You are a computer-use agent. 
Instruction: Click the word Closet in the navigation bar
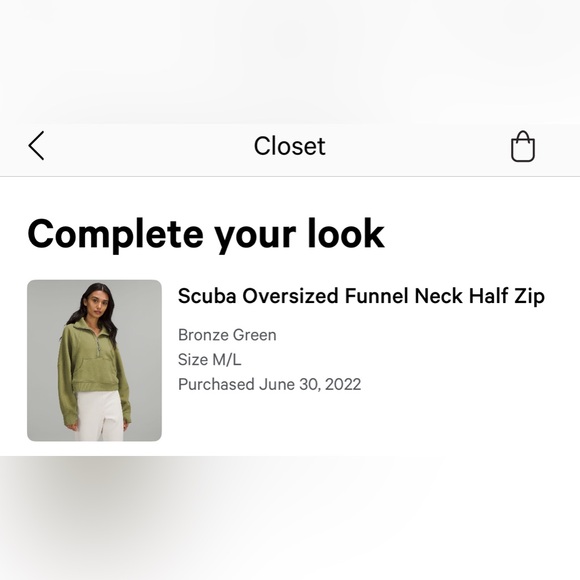pyautogui.click(x=289, y=146)
